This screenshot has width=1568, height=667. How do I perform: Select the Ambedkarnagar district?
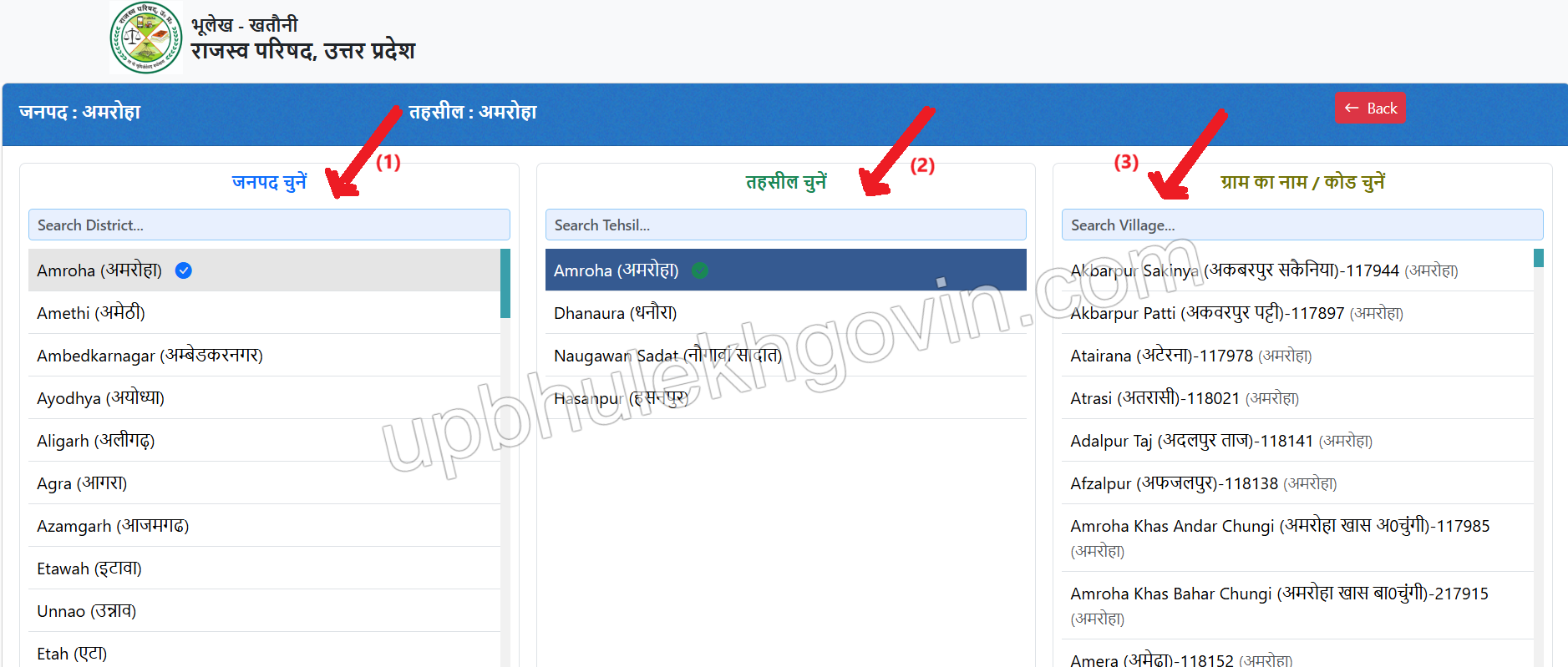(x=264, y=356)
